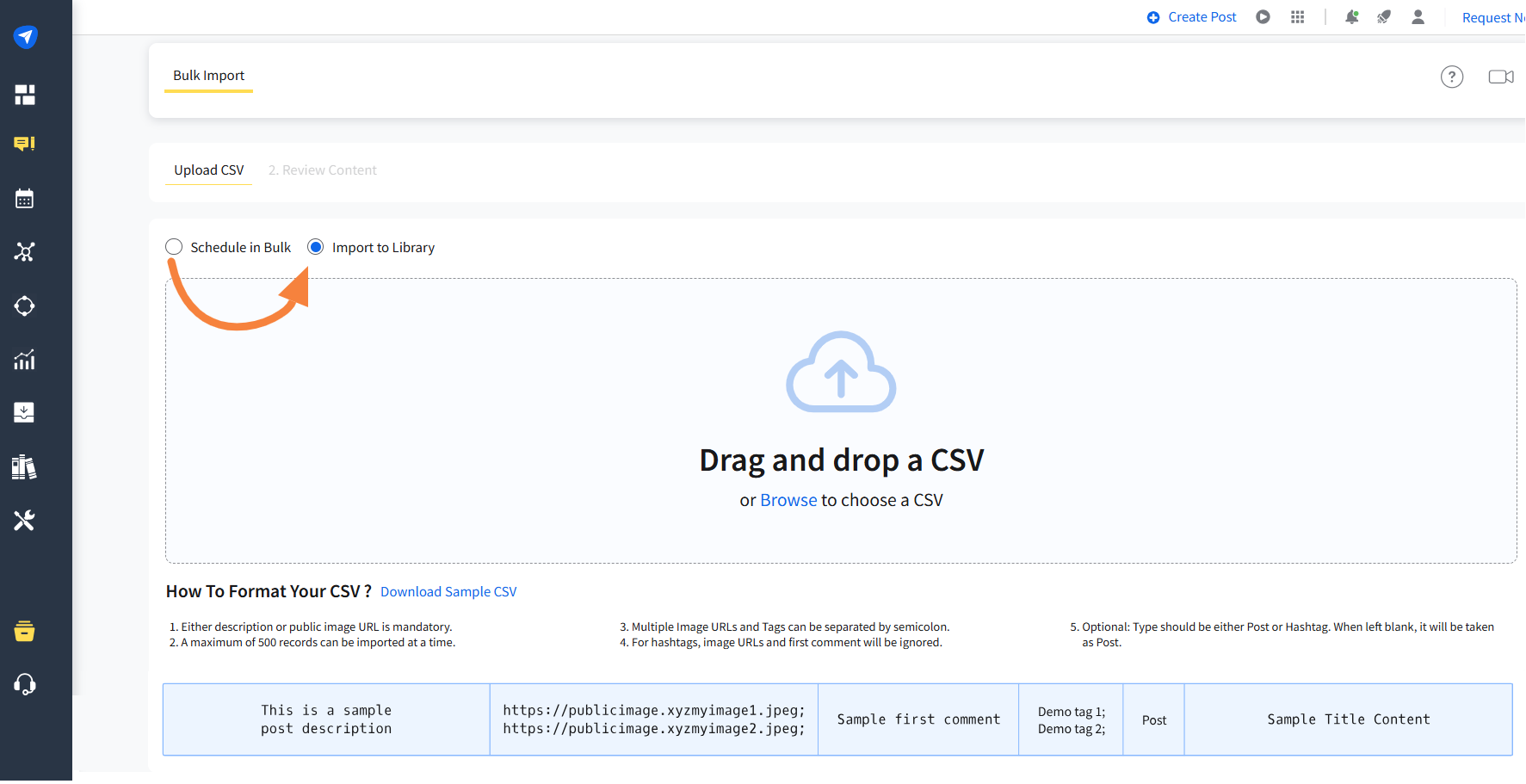Click the Create Post button
Image resolution: width=1526 pixels, height=784 pixels.
[1192, 17]
